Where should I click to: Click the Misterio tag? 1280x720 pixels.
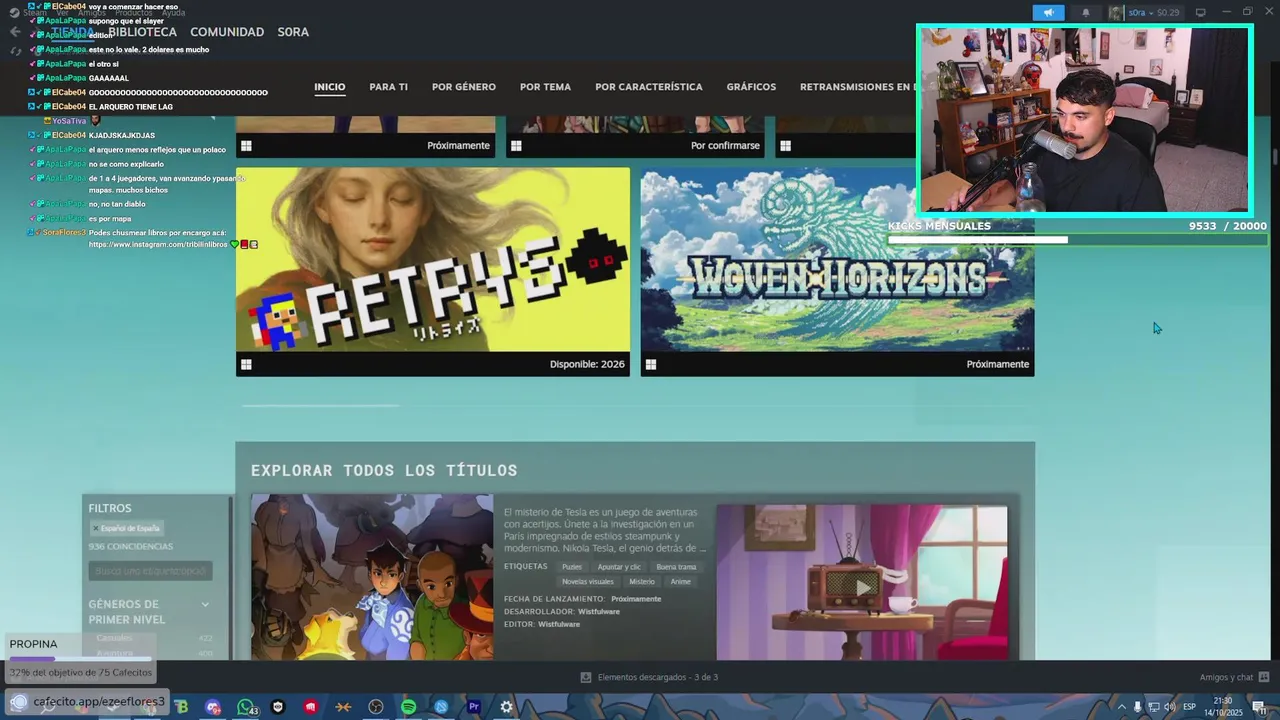(x=642, y=581)
